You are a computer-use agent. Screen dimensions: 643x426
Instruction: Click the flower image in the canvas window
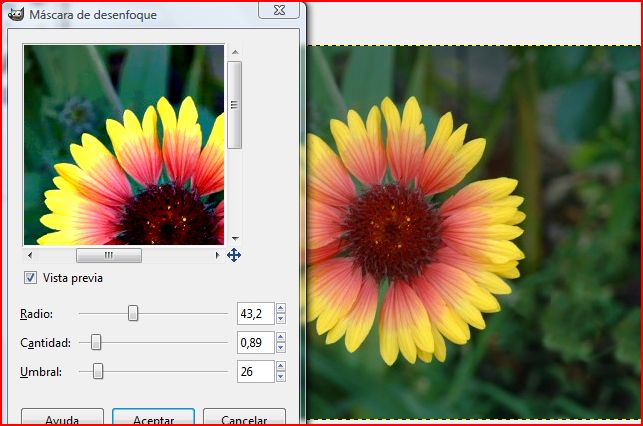[474, 232]
